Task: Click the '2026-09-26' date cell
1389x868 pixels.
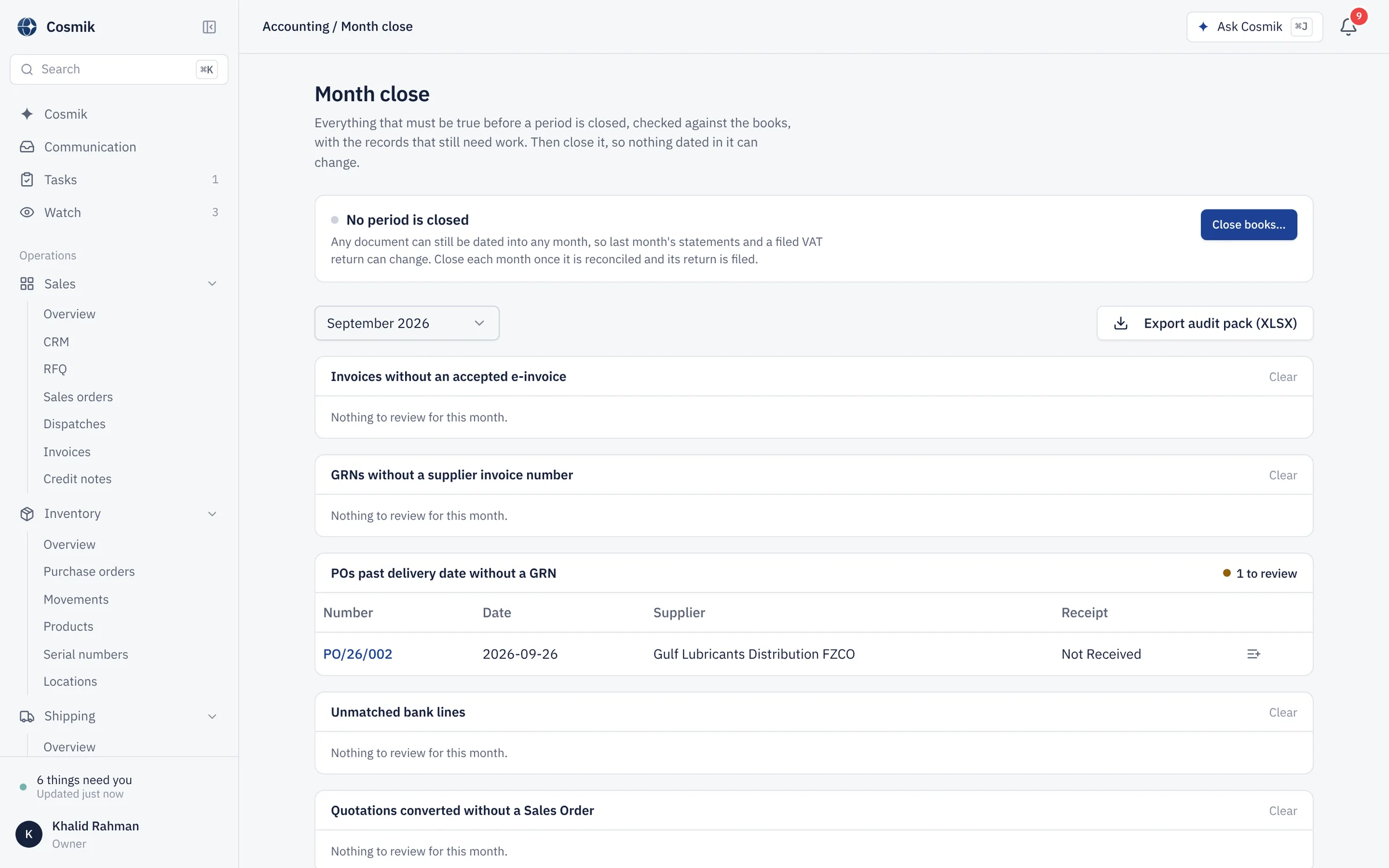Action: click(520, 654)
